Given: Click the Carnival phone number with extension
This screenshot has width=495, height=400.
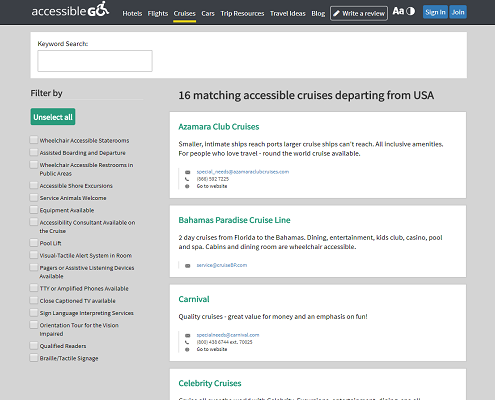Looking at the screenshot, I should (x=224, y=342).
